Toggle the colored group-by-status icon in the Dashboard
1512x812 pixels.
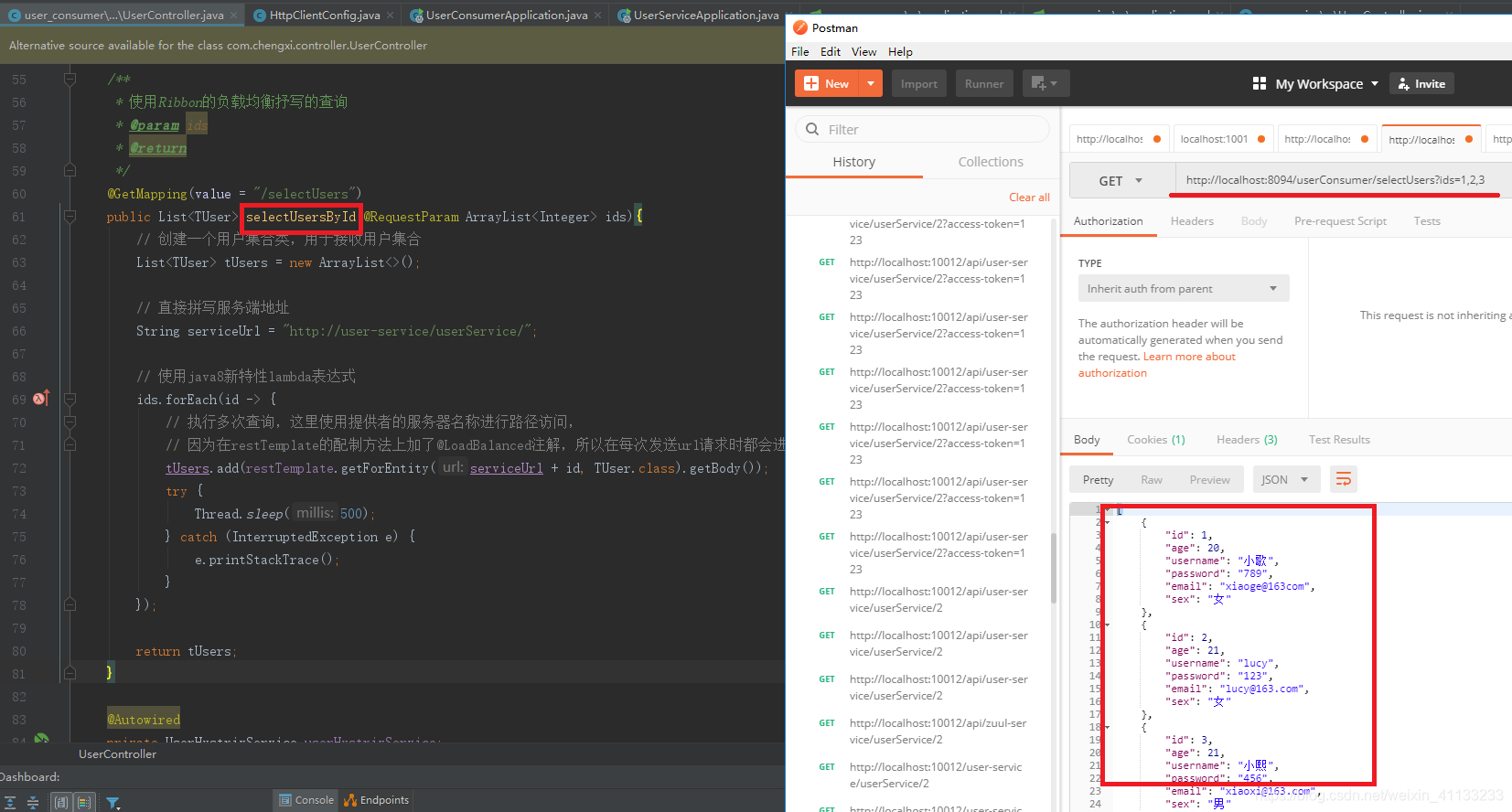[x=84, y=802]
